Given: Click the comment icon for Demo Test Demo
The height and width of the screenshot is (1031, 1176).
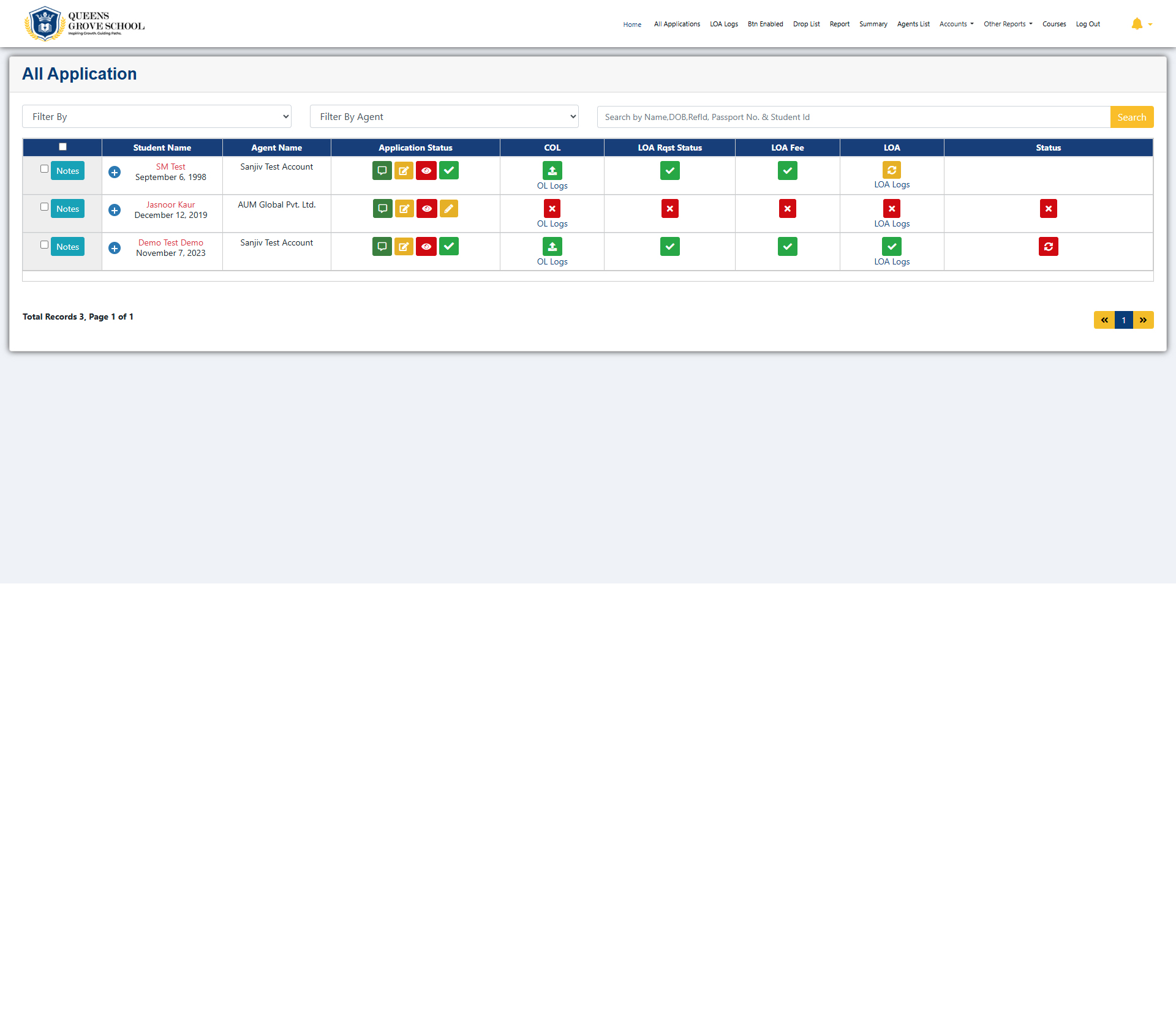Looking at the screenshot, I should coord(382,247).
